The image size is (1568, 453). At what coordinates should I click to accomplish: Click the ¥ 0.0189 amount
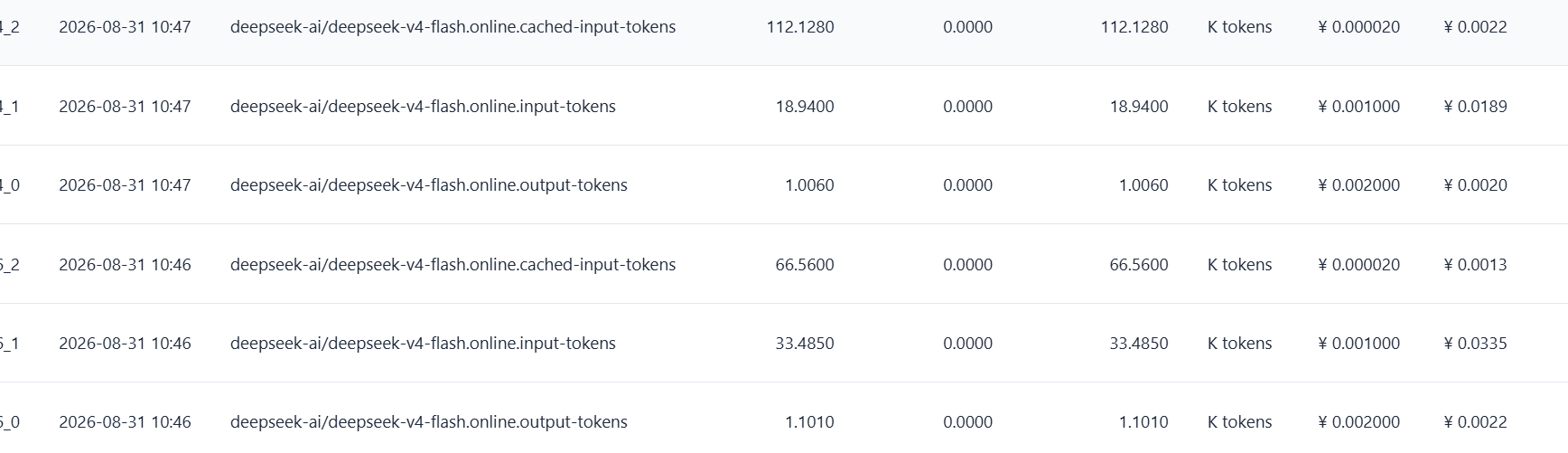coord(1476,107)
